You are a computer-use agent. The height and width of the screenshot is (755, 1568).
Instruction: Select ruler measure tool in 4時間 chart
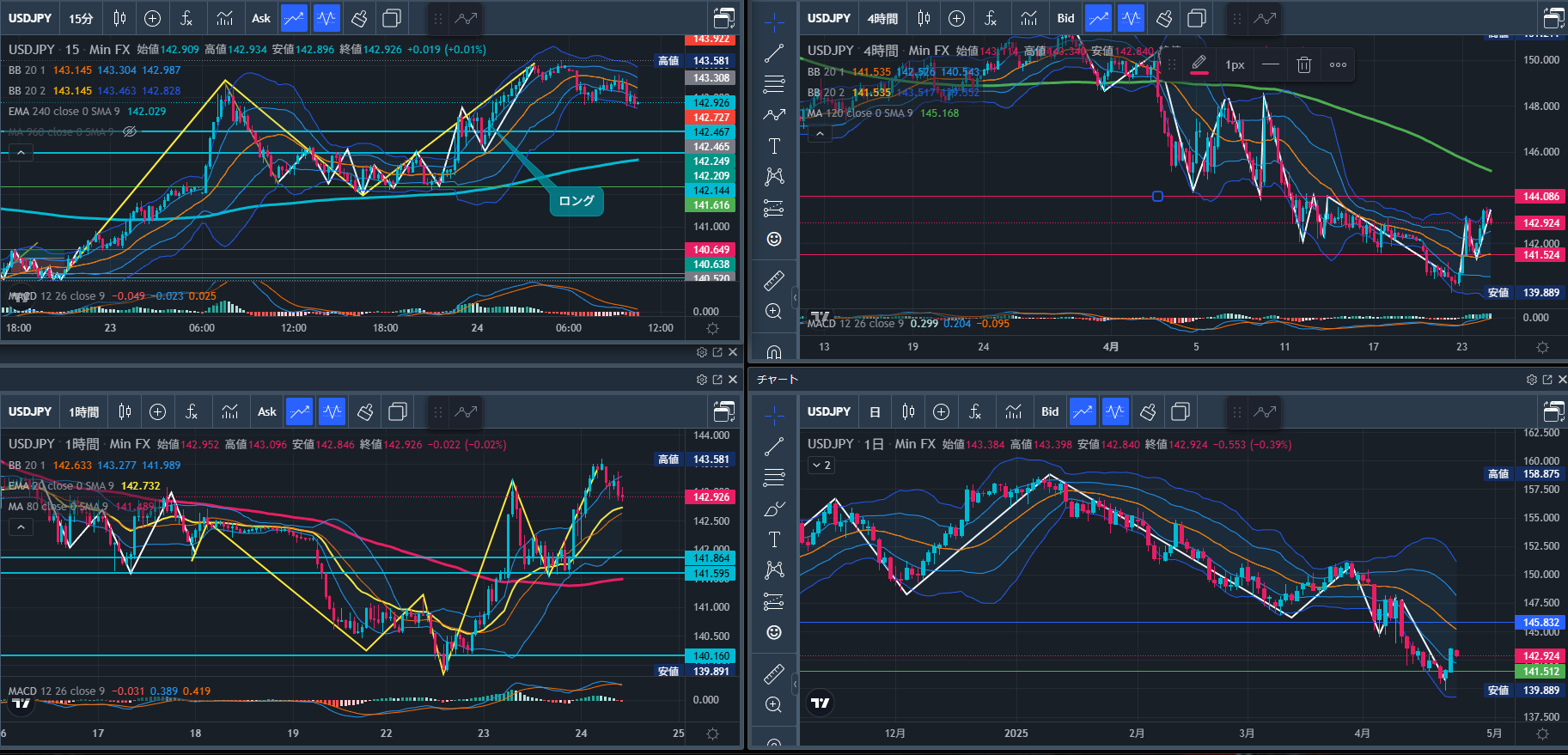point(774,281)
